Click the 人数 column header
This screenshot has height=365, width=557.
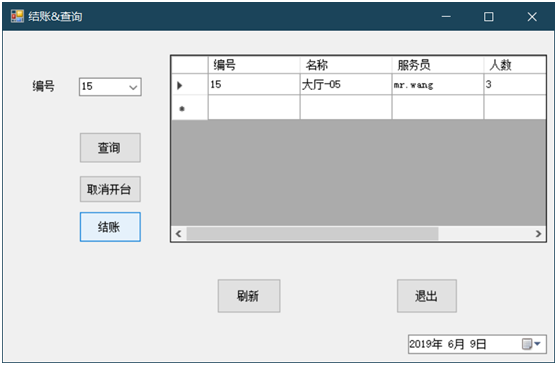click(x=515, y=65)
